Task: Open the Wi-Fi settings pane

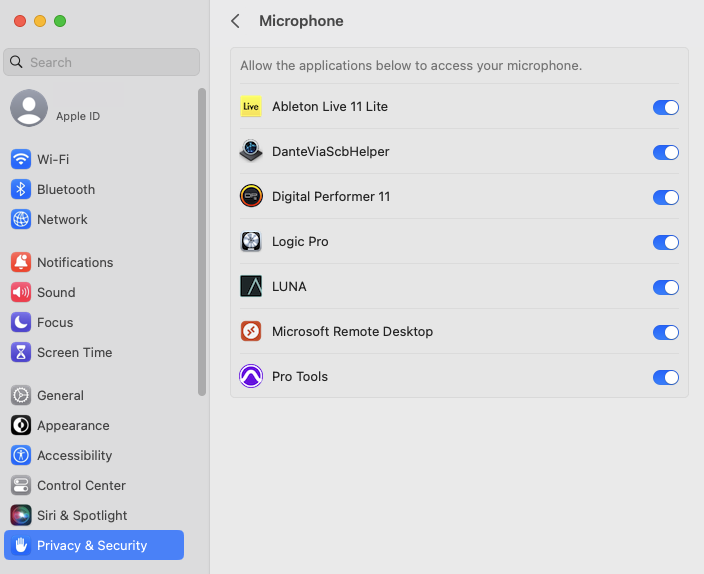Action: point(94,159)
